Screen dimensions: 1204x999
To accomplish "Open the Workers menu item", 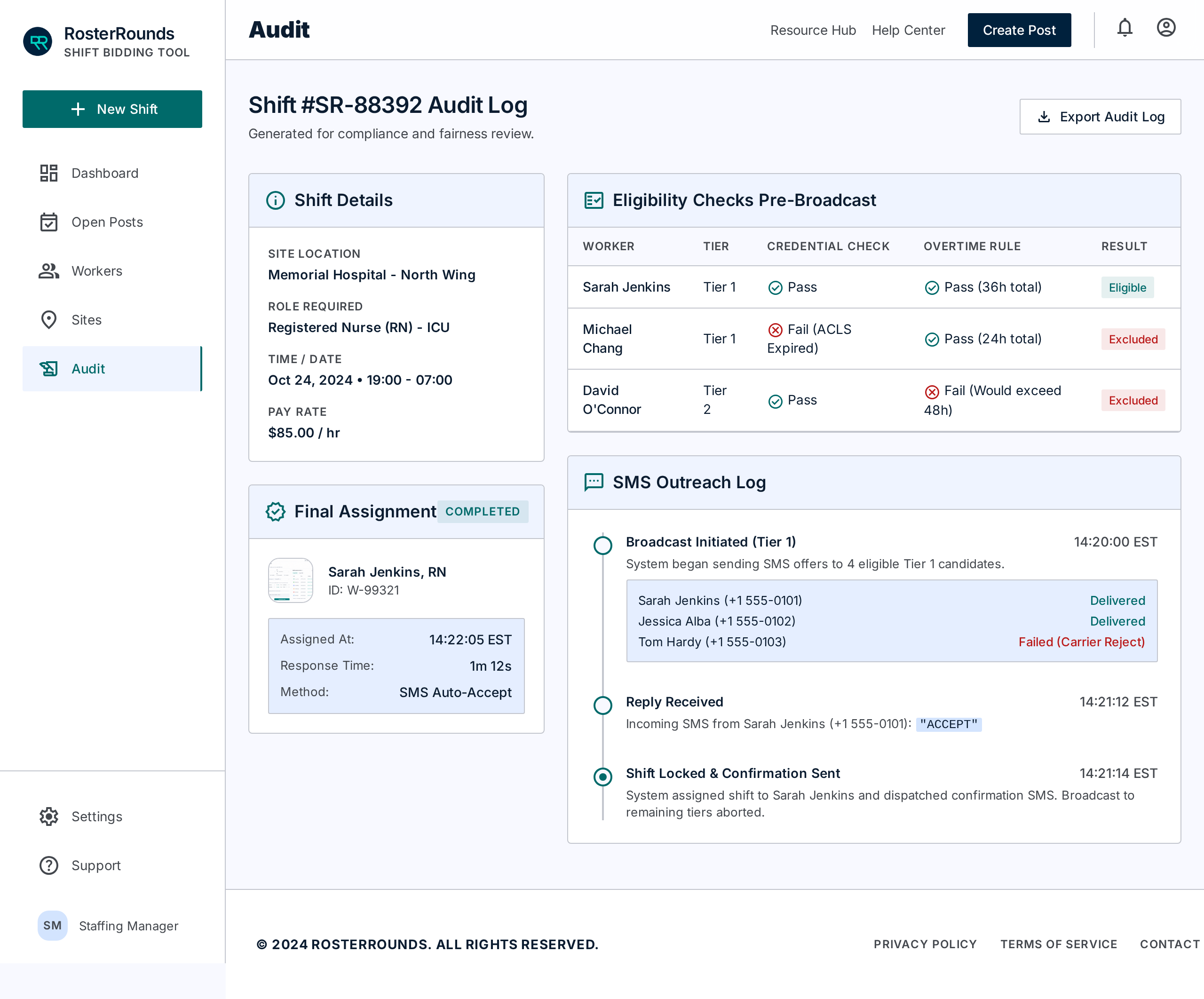I will pos(112,271).
